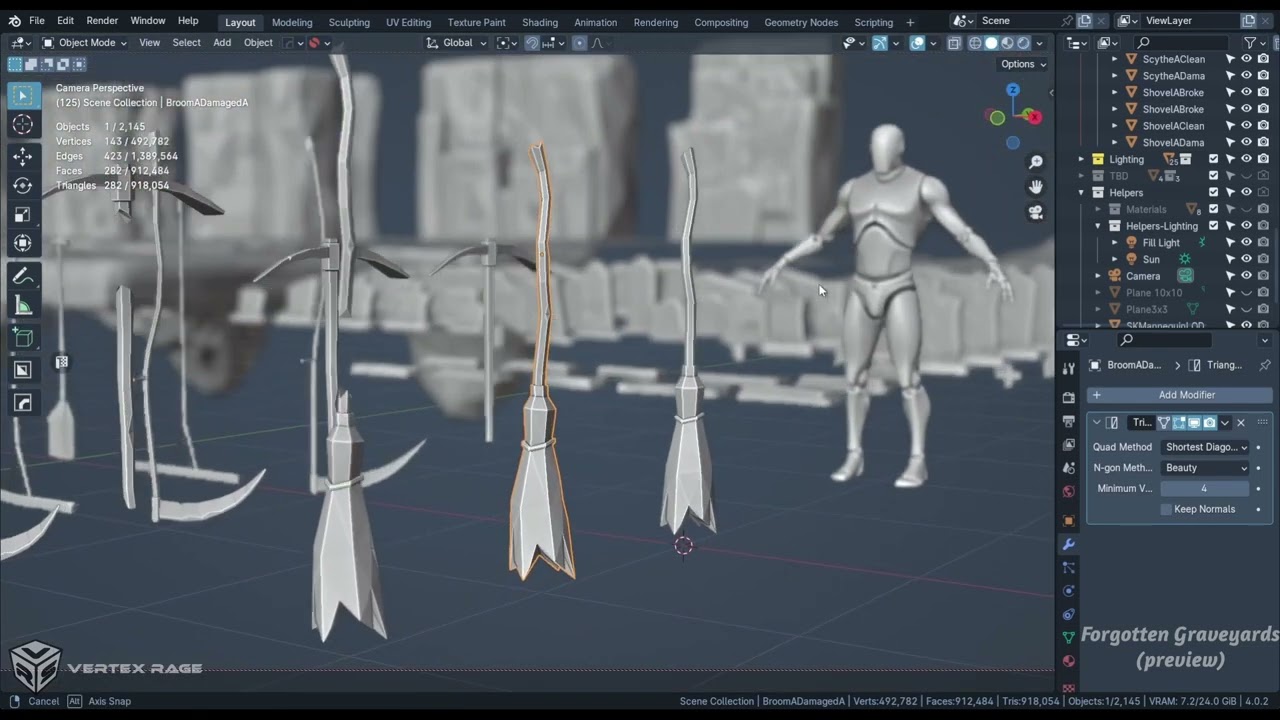
Task: Switch to the Geometry Nodes workspace tab
Action: 801,22
